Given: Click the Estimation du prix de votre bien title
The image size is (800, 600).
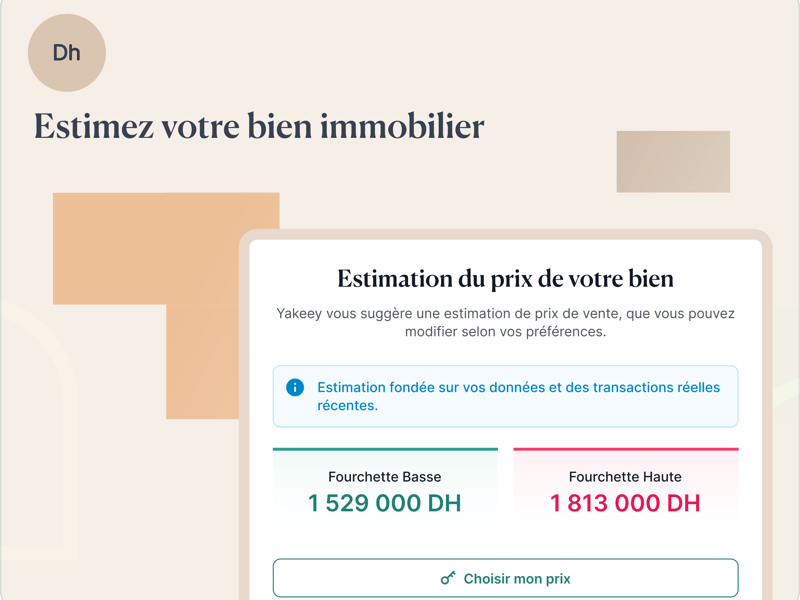Looking at the screenshot, I should coord(505,278).
